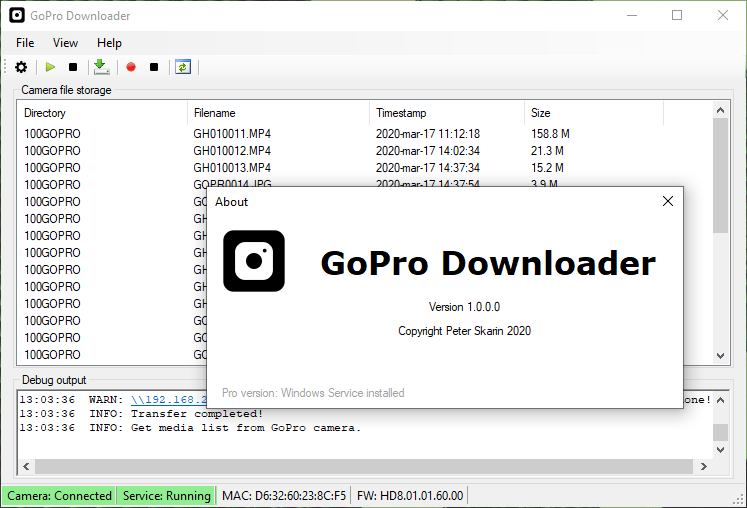Click the Service: Running status indicator
Image resolution: width=747 pixels, height=508 pixels.
click(x=166, y=496)
